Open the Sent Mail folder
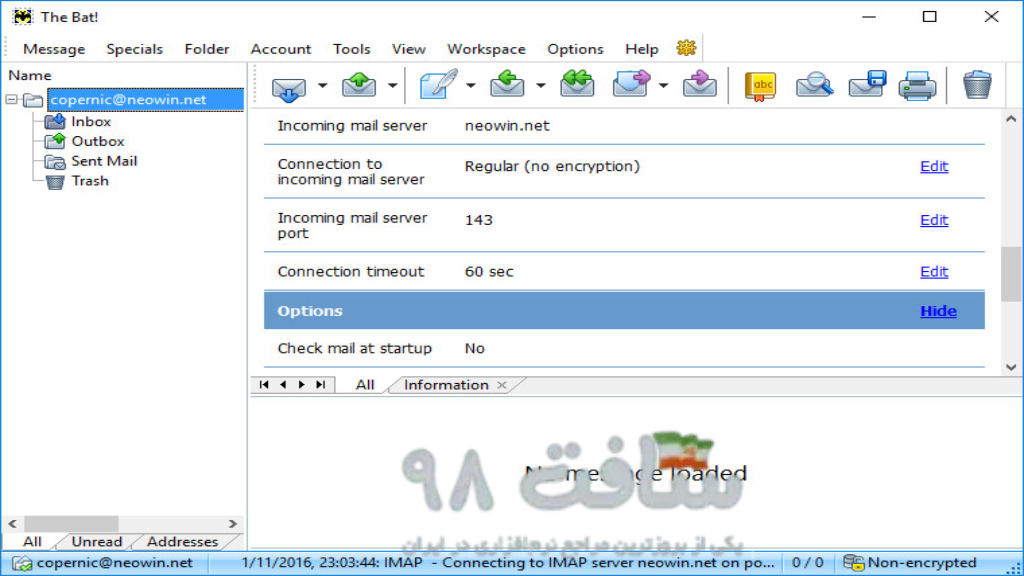1024x576 pixels. pos(104,161)
